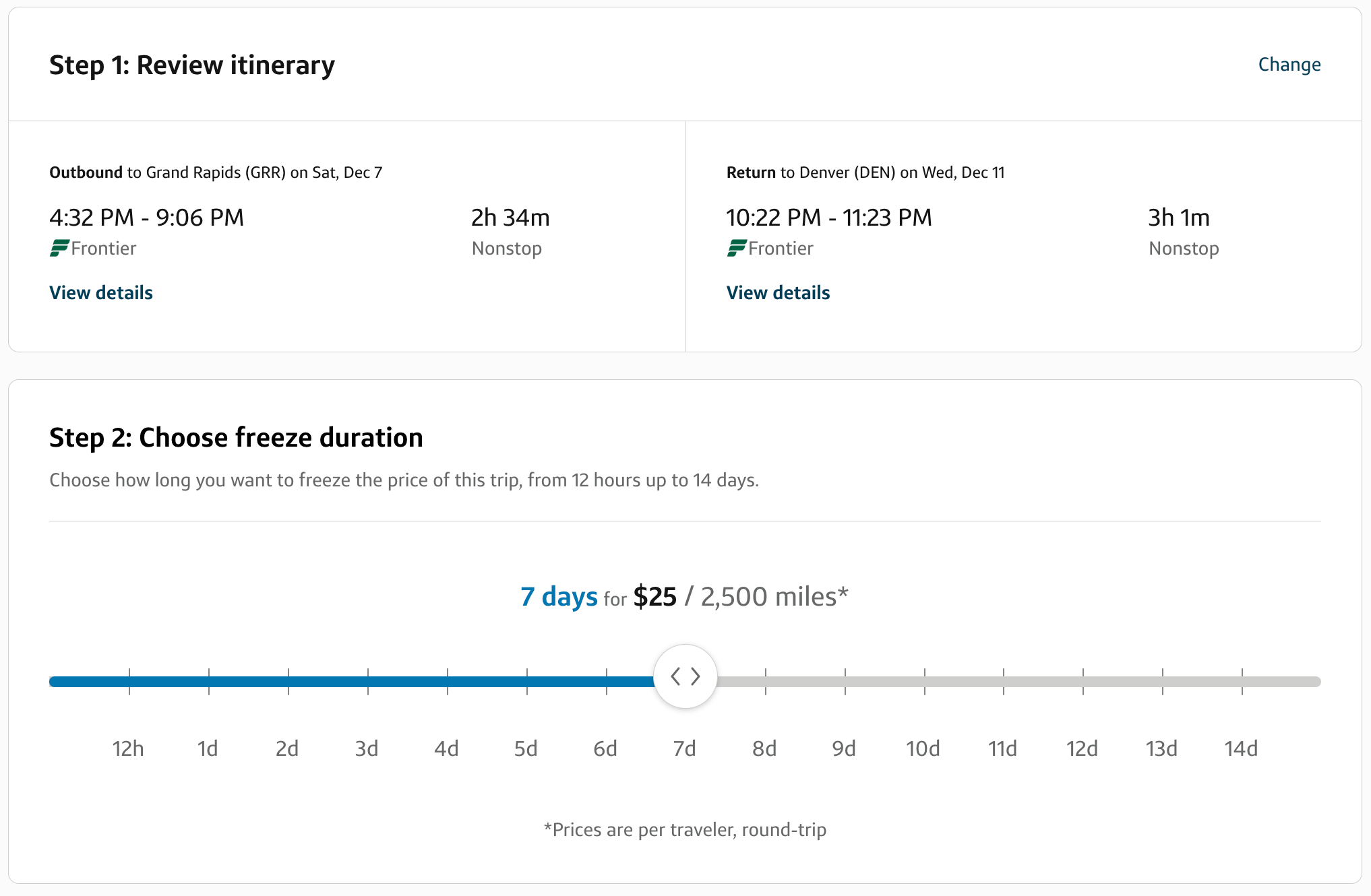Select the 12d mark on slider
The width and height of the screenshot is (1371, 896).
(1083, 682)
